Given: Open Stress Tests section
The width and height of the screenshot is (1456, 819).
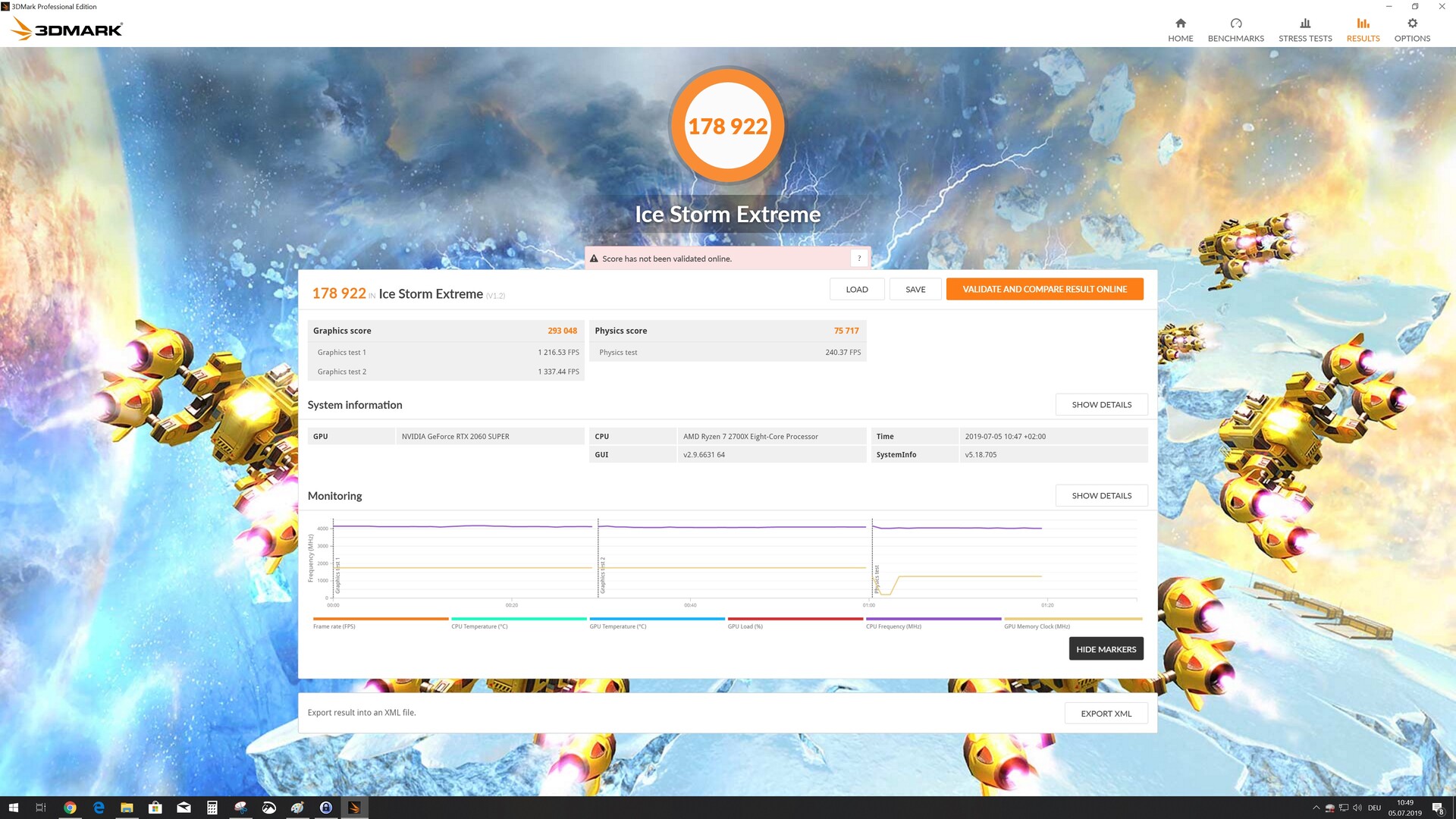Looking at the screenshot, I should pyautogui.click(x=1304, y=30).
